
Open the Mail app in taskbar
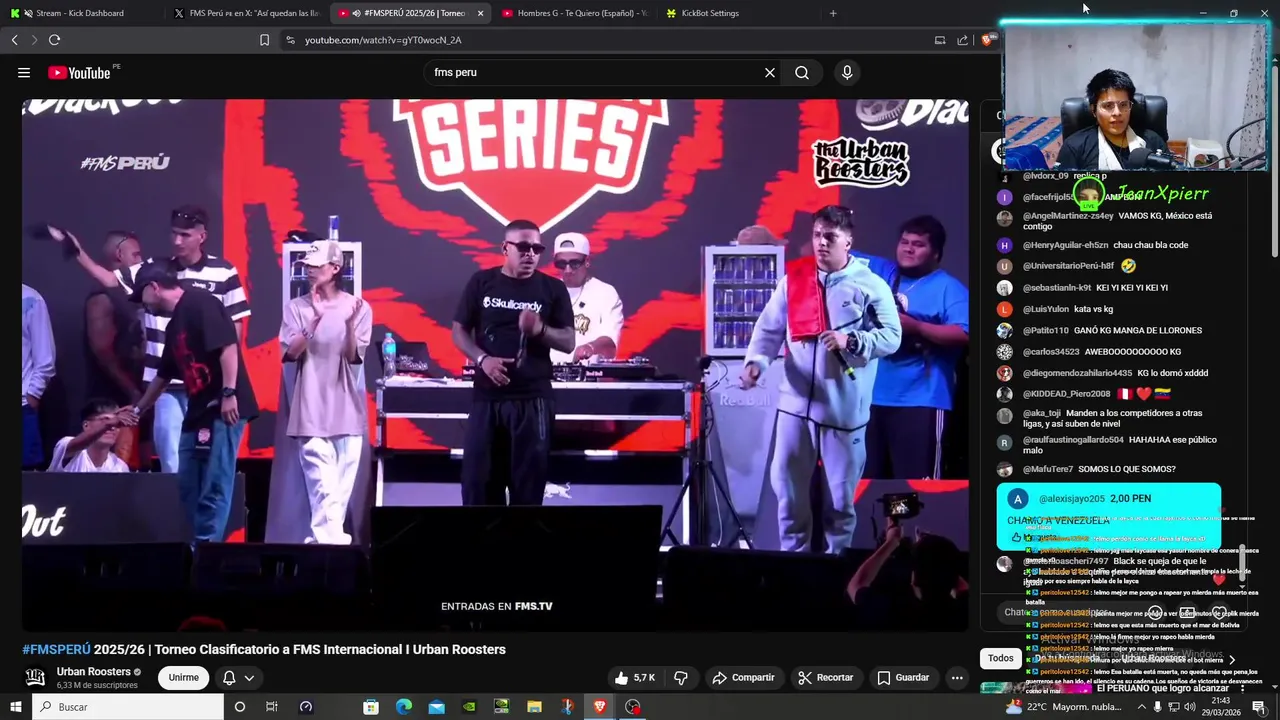437,707
